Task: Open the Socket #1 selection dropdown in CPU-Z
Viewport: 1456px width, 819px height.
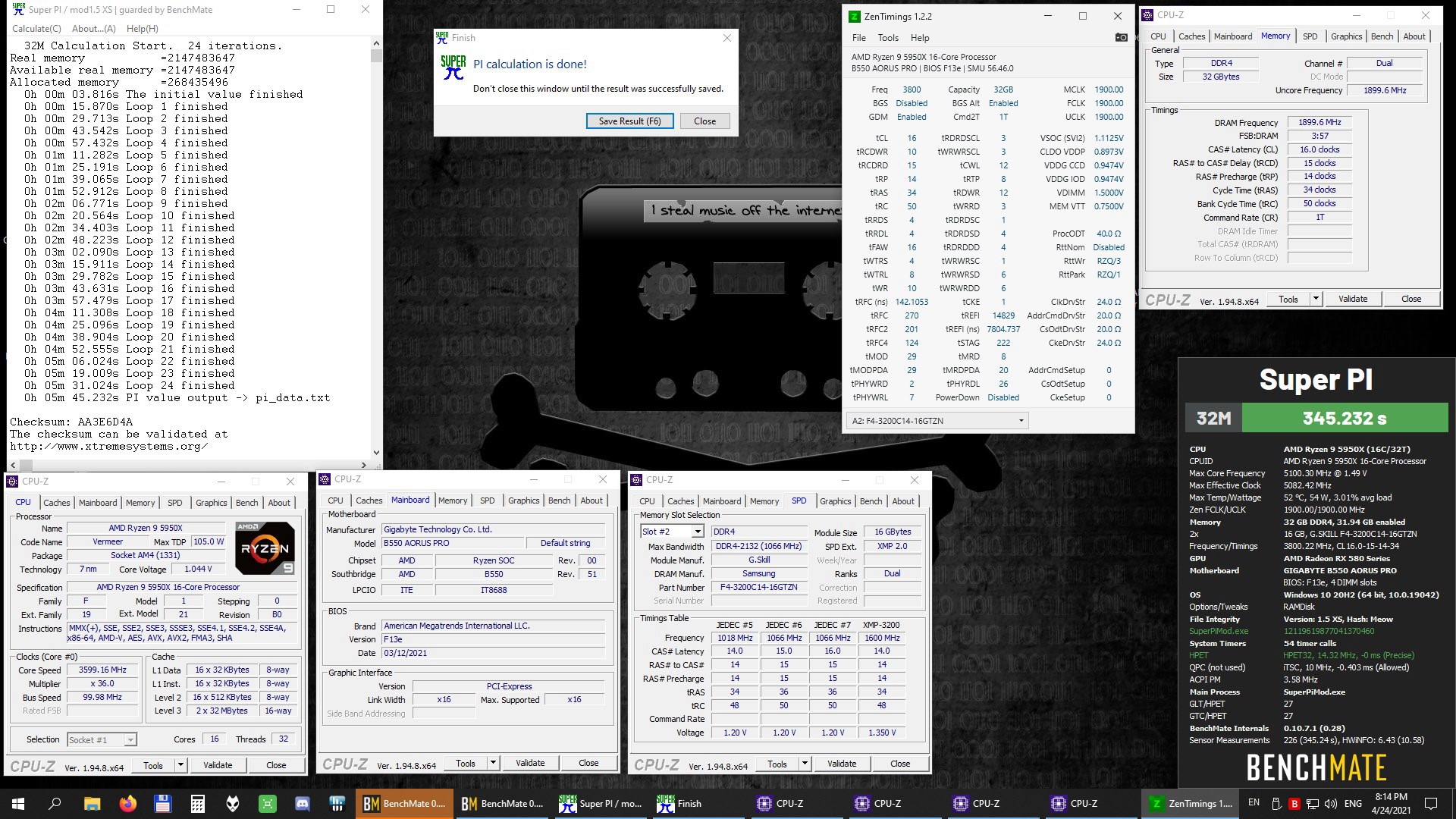Action: (x=129, y=739)
